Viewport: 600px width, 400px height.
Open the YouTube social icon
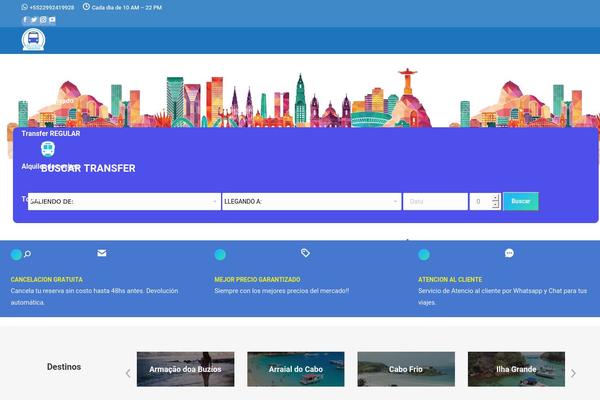(x=52, y=20)
